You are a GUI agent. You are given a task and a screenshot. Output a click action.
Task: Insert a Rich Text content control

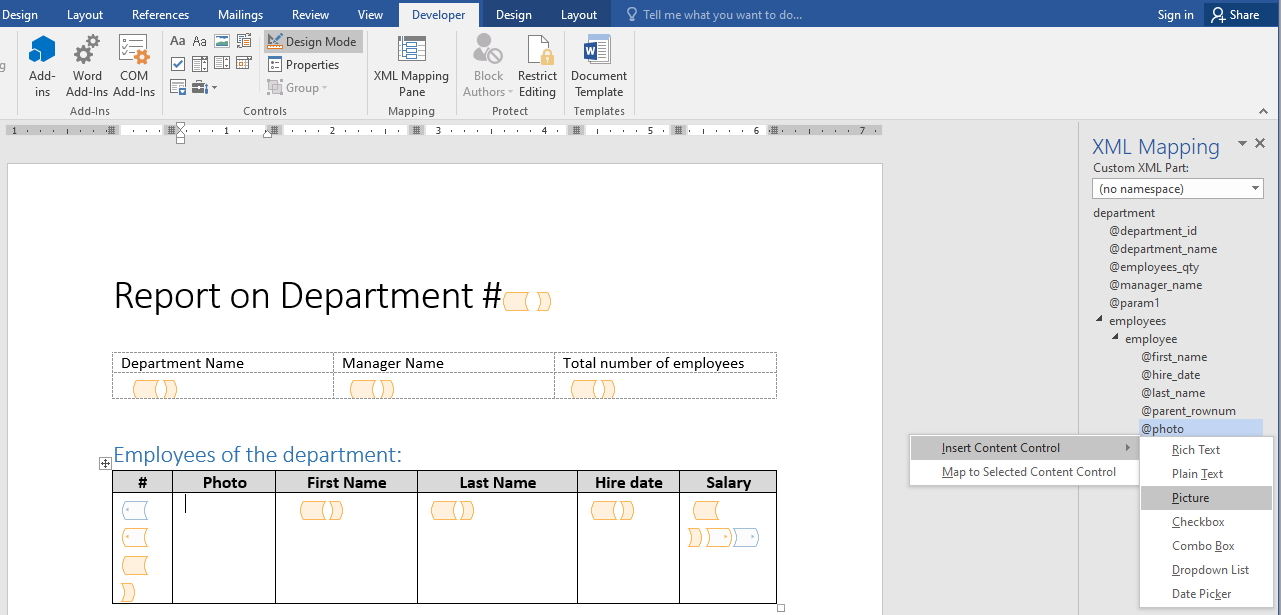(177, 40)
